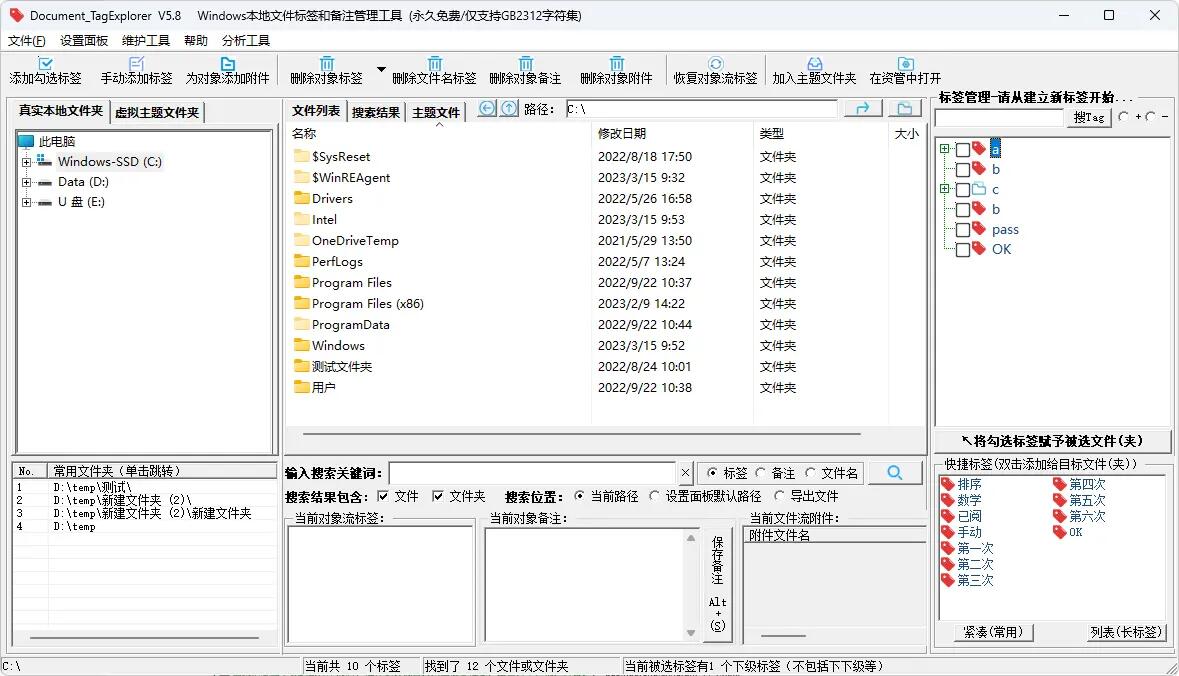
Task: Expand the Data (D:) drive node
Action: point(26,182)
